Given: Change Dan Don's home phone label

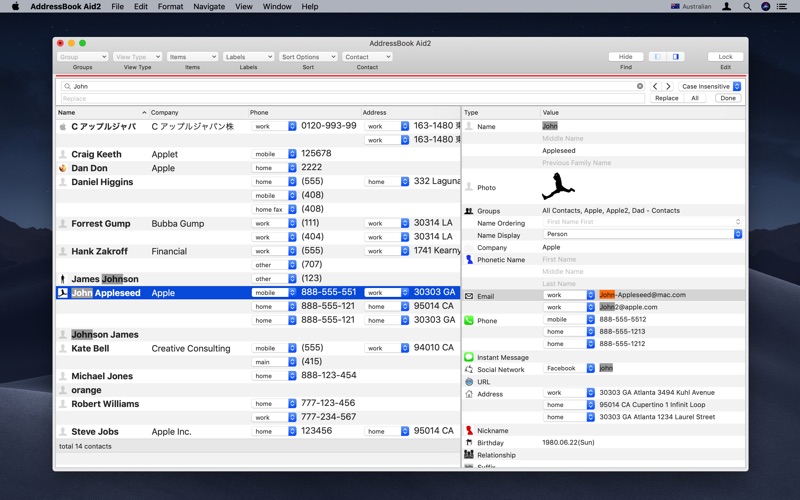Looking at the screenshot, I should (274, 168).
